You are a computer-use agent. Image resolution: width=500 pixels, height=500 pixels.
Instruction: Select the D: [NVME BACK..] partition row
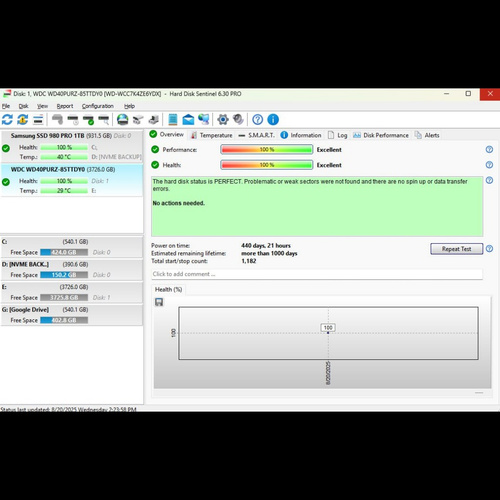click(72, 270)
